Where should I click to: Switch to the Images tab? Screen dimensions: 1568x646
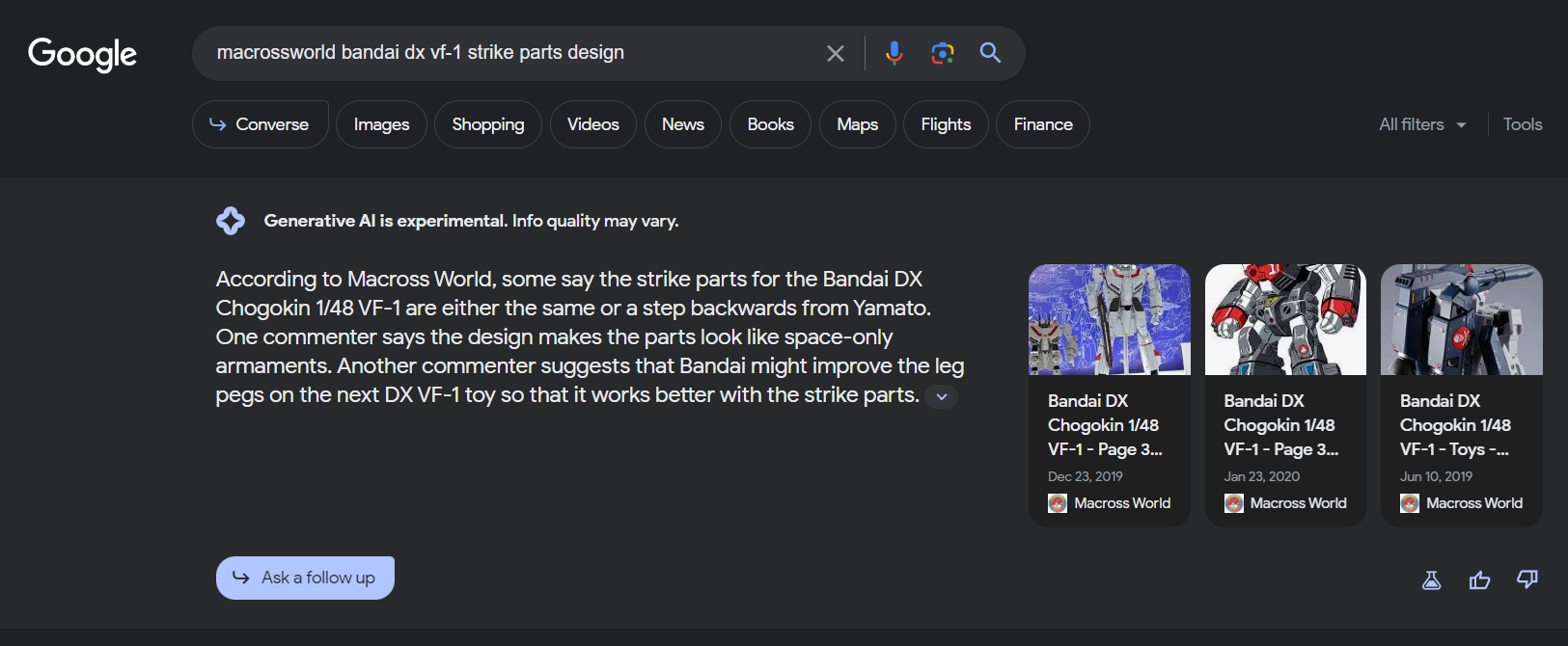tap(381, 124)
